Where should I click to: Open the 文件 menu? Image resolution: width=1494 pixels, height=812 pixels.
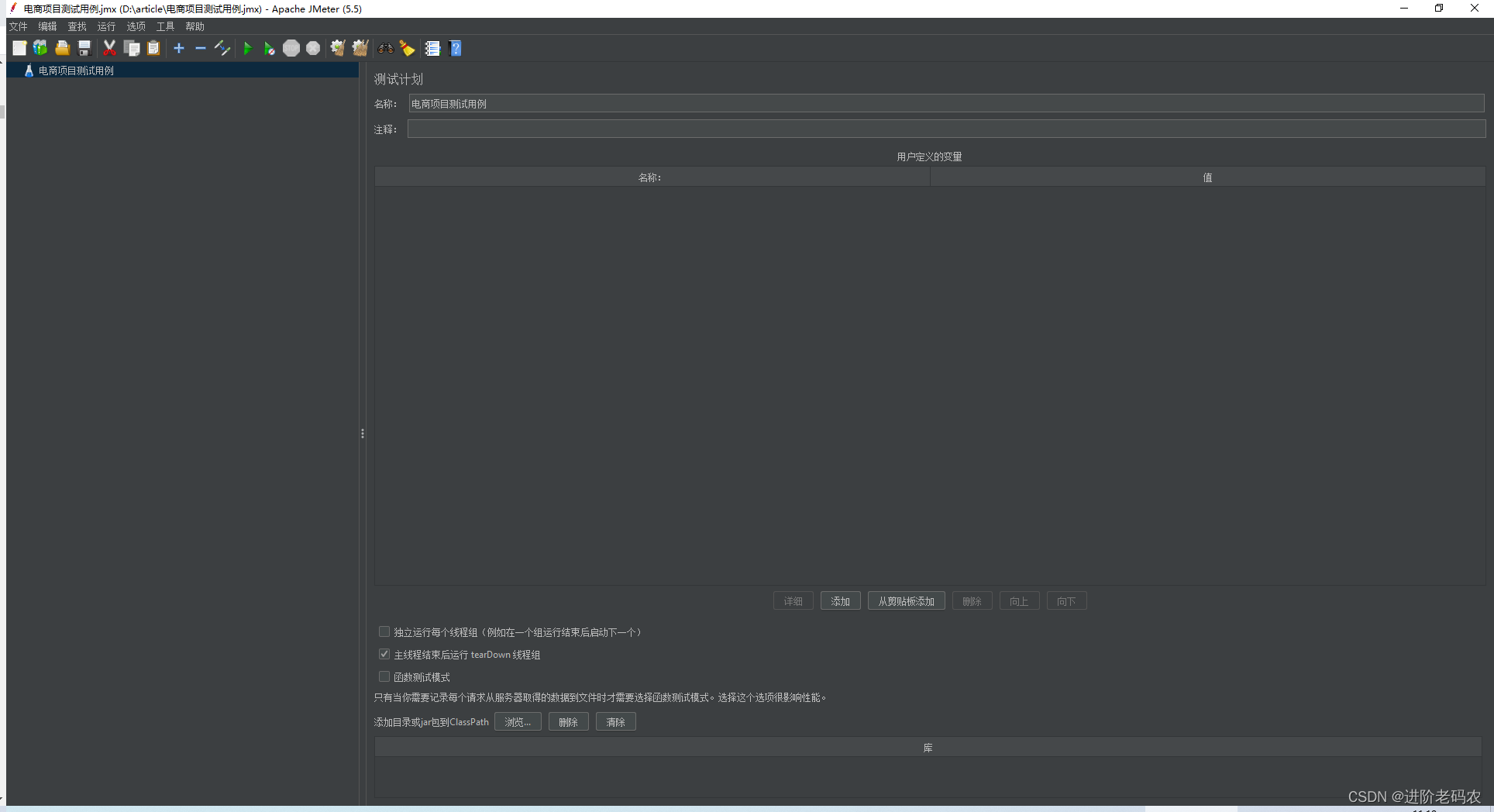[19, 26]
